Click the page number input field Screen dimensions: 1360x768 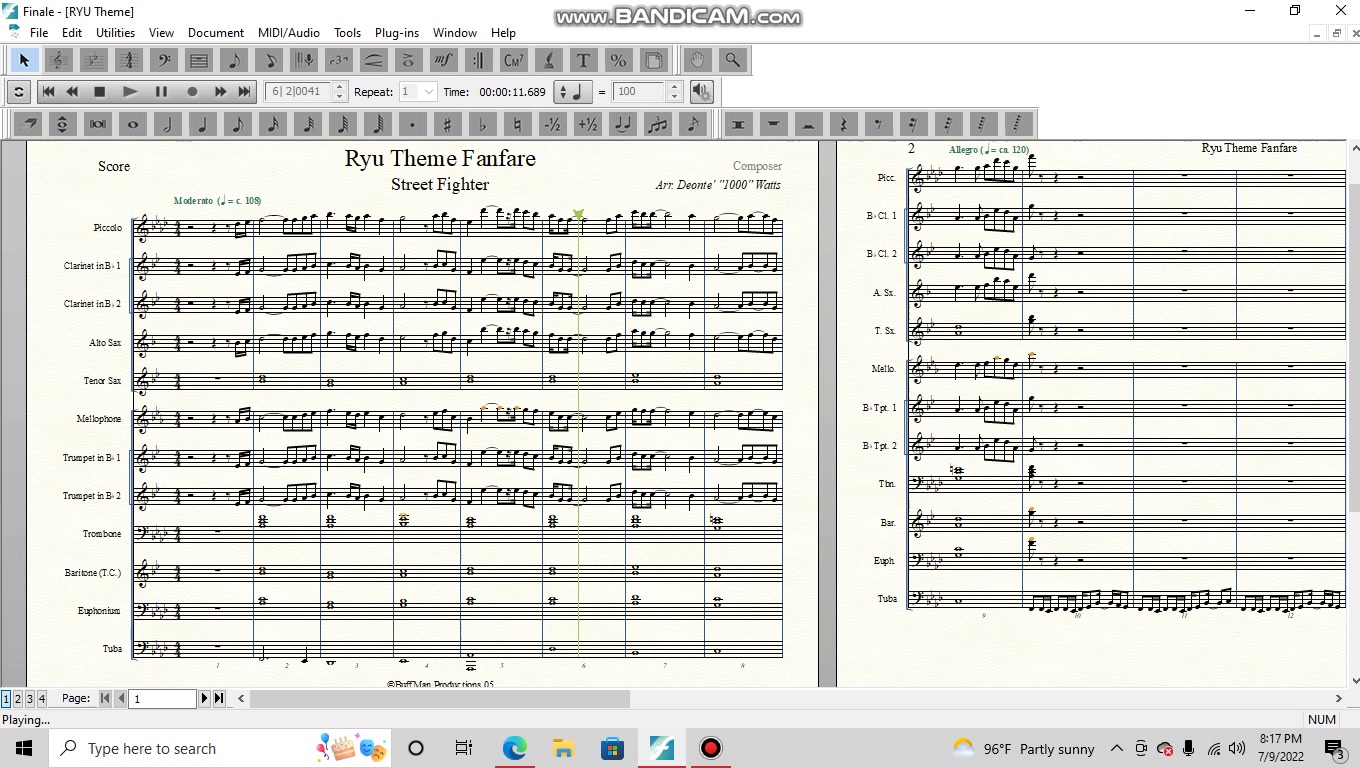point(164,699)
